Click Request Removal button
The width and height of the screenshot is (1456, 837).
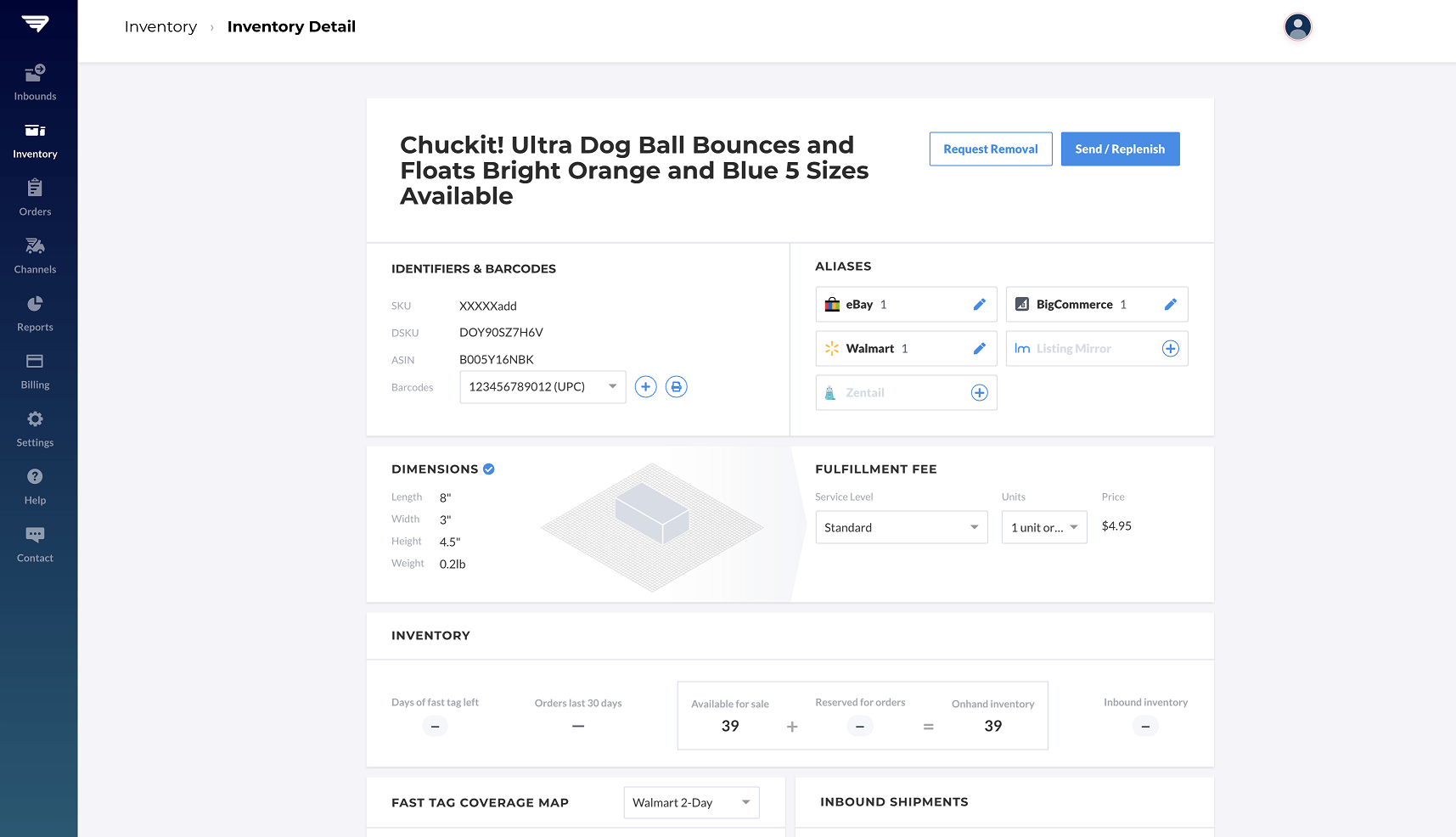991,149
